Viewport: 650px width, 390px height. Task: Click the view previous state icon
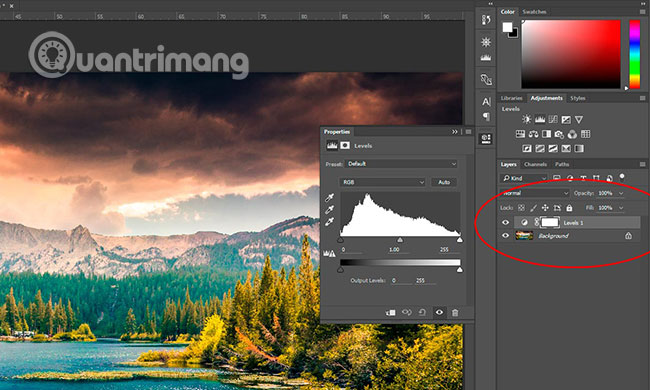(407, 312)
